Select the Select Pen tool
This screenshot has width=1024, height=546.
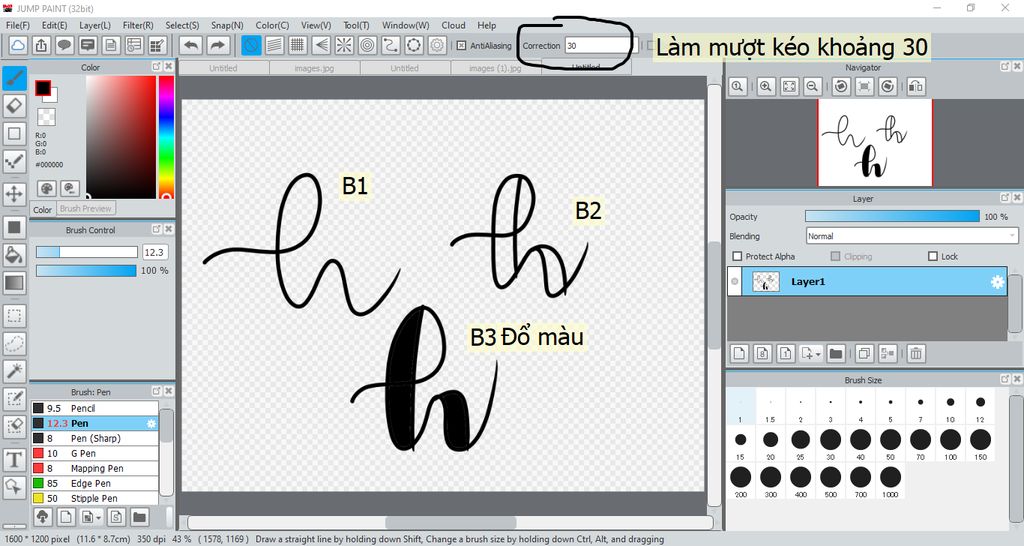point(14,398)
